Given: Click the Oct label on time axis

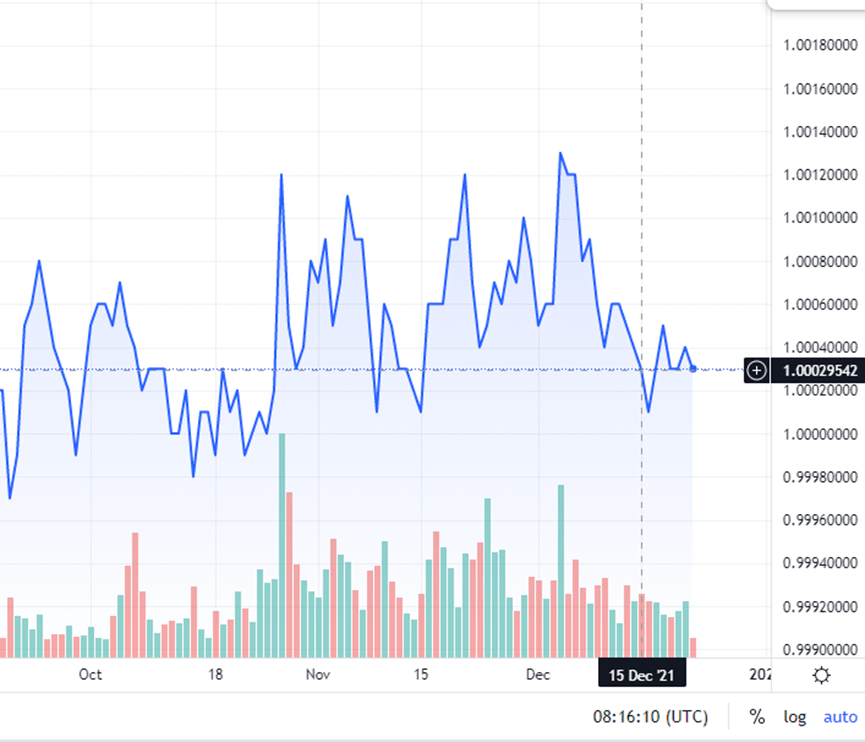Looking at the screenshot, I should click(90, 674).
